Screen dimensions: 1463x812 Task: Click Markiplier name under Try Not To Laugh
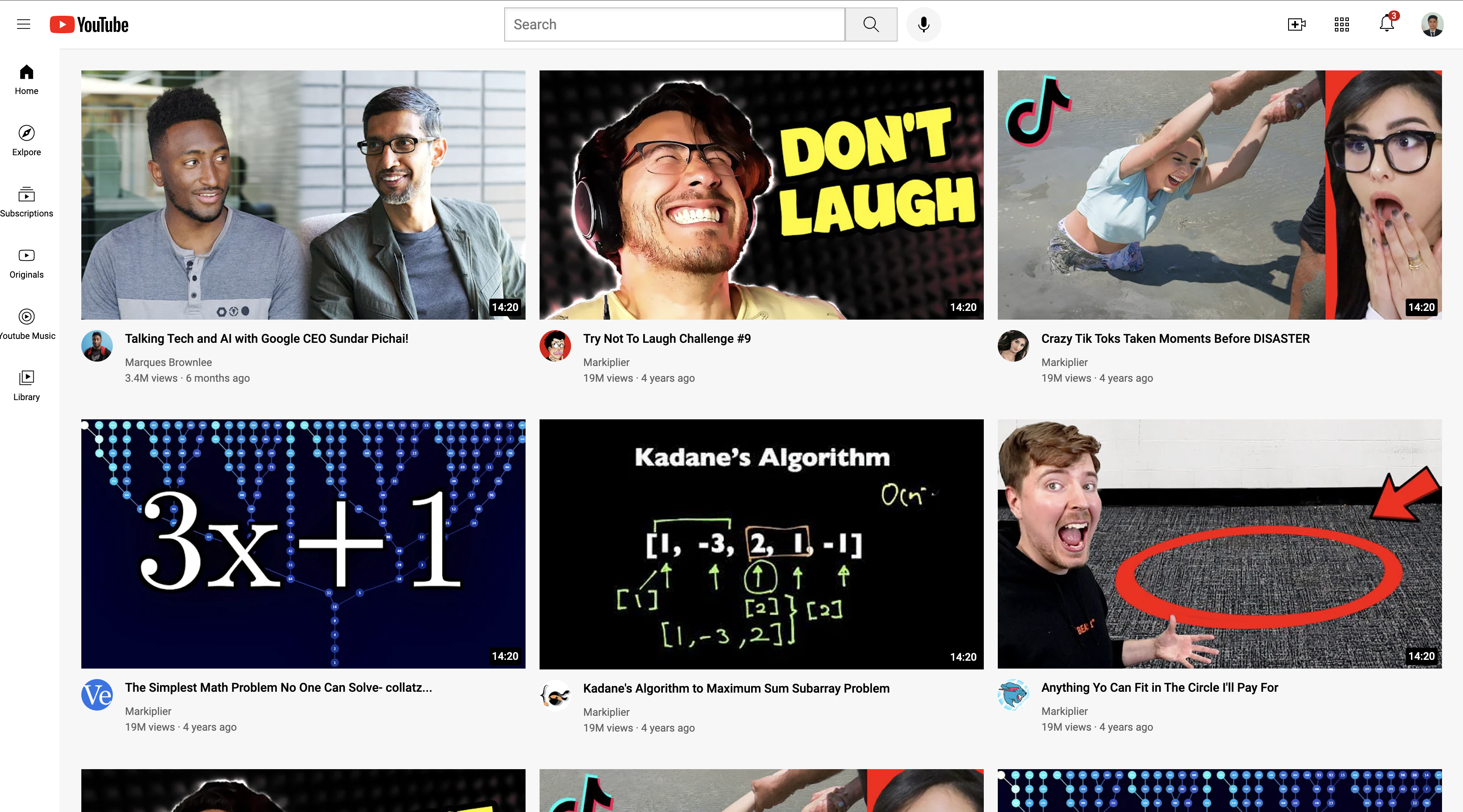(606, 362)
